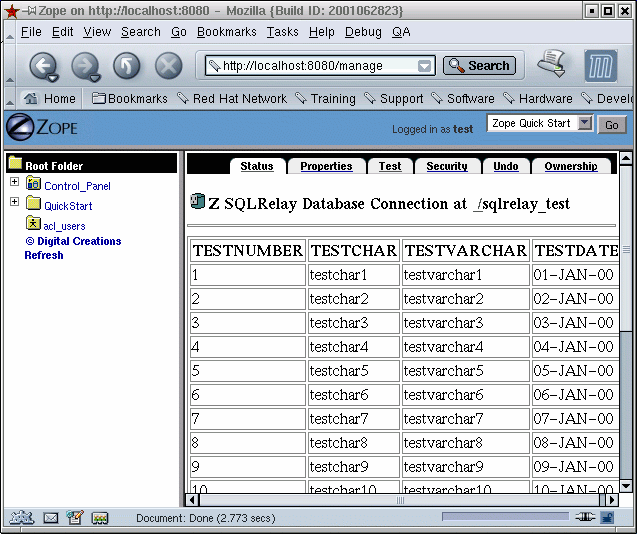Open Composer from the status bar icon

click(x=75, y=518)
